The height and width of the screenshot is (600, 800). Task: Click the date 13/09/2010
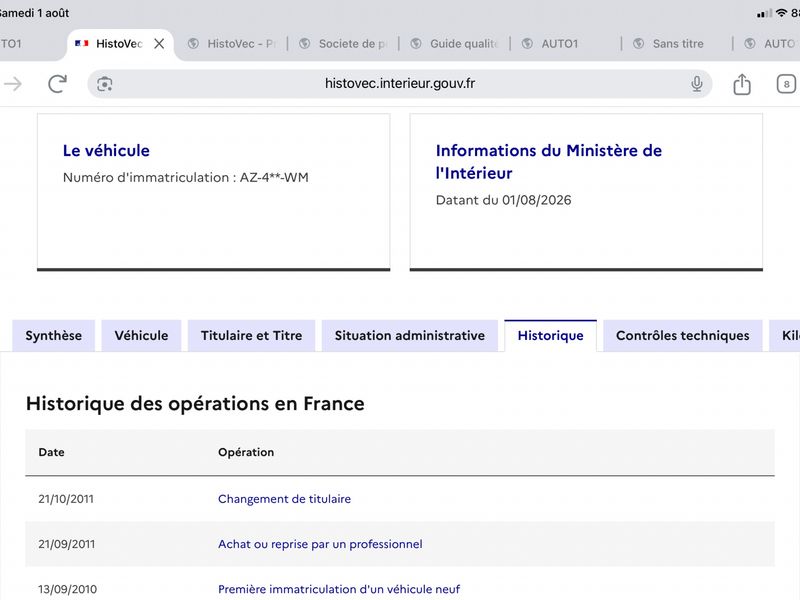(x=67, y=589)
